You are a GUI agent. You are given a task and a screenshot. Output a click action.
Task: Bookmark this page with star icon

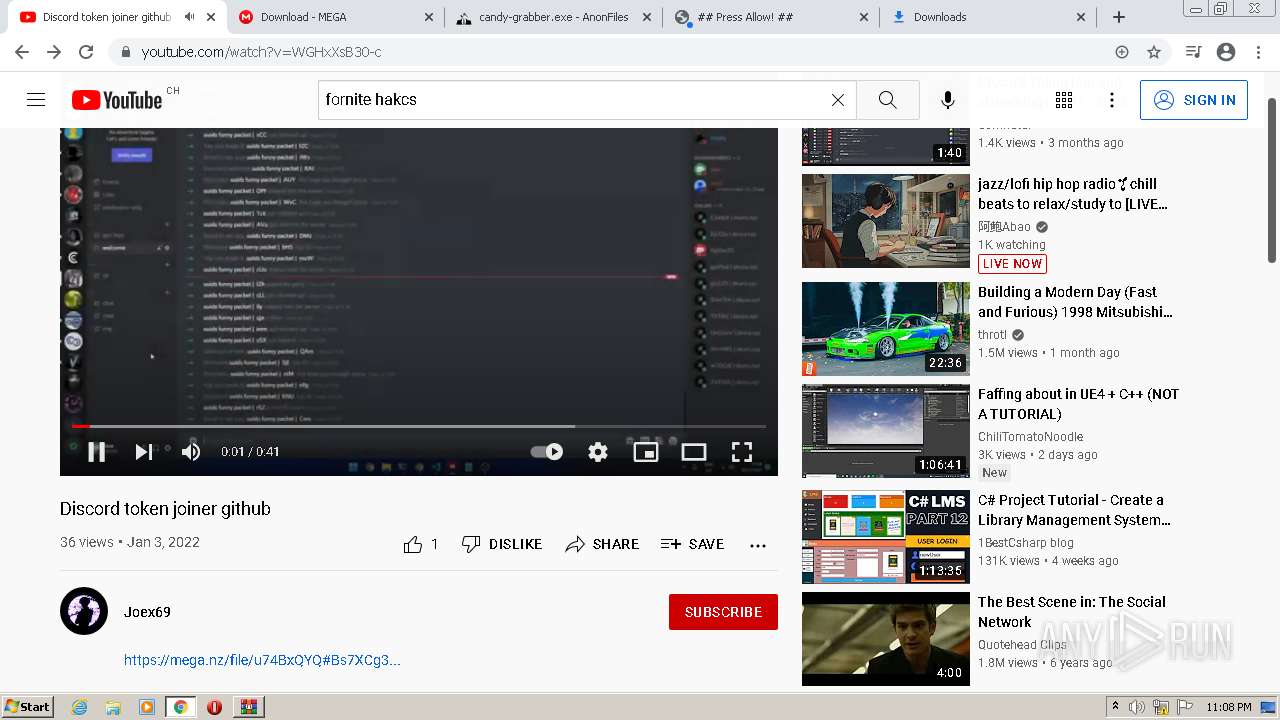[1154, 52]
